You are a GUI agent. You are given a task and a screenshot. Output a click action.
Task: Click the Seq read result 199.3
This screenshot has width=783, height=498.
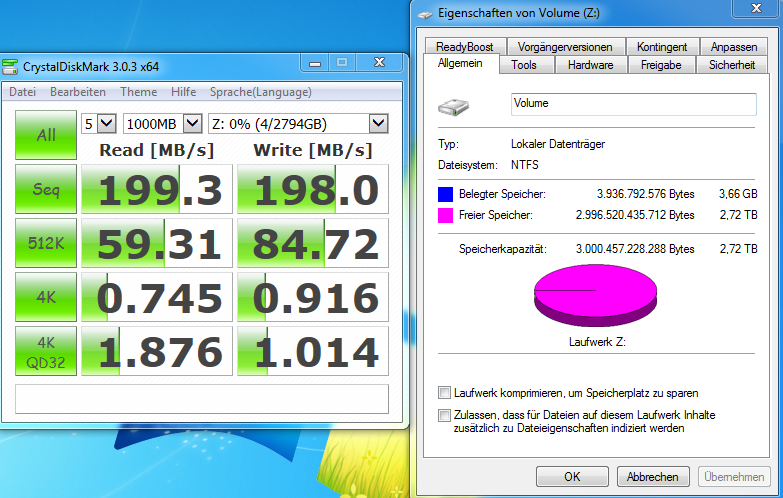tap(157, 189)
